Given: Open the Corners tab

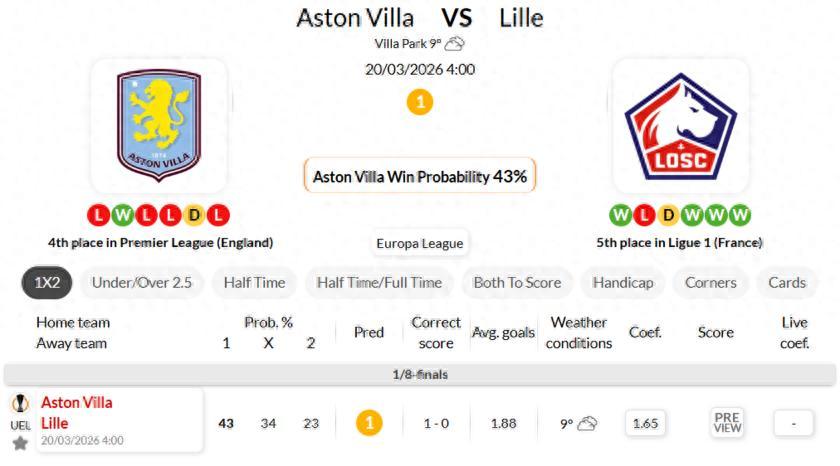Looking at the screenshot, I should click(710, 283).
